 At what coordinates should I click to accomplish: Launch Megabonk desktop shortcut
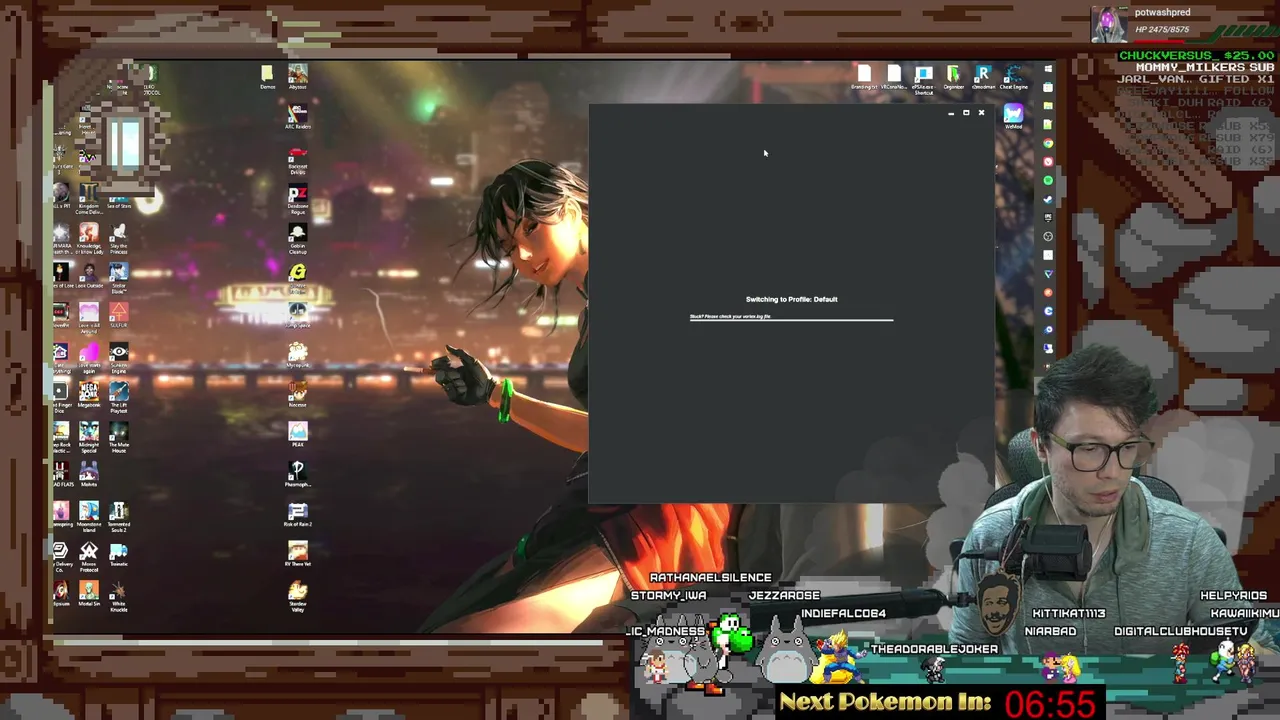click(89, 395)
